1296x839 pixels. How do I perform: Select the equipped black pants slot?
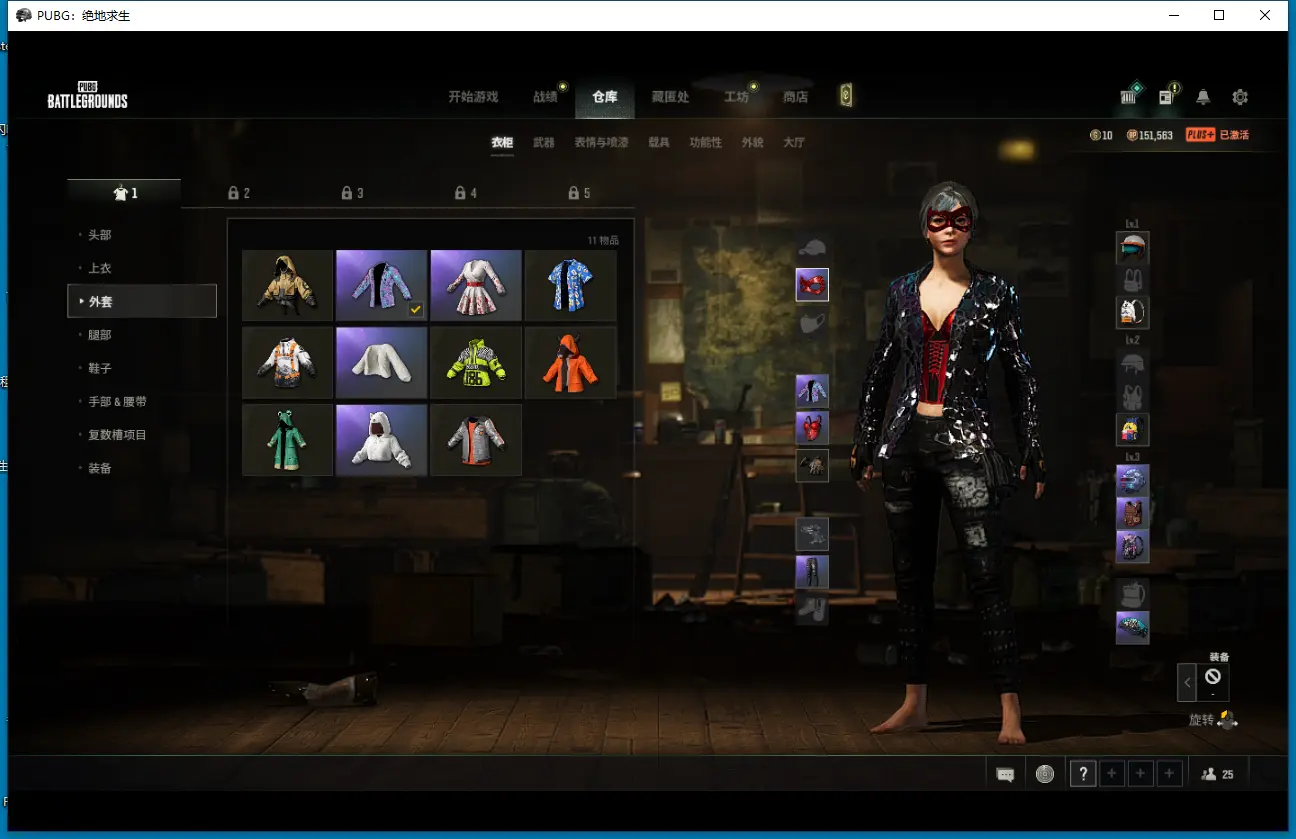point(812,572)
